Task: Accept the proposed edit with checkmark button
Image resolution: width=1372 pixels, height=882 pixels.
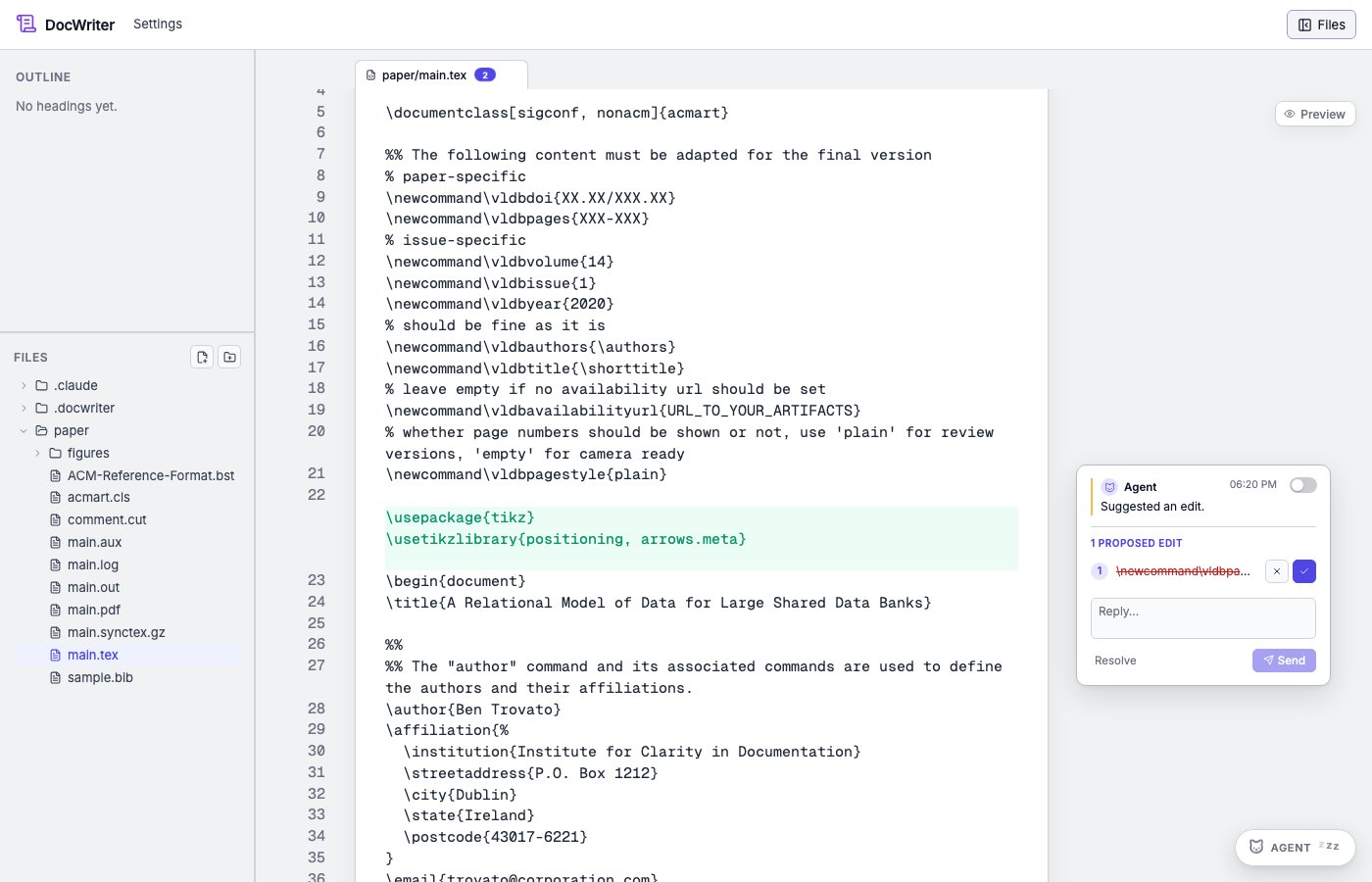Action: click(1304, 571)
